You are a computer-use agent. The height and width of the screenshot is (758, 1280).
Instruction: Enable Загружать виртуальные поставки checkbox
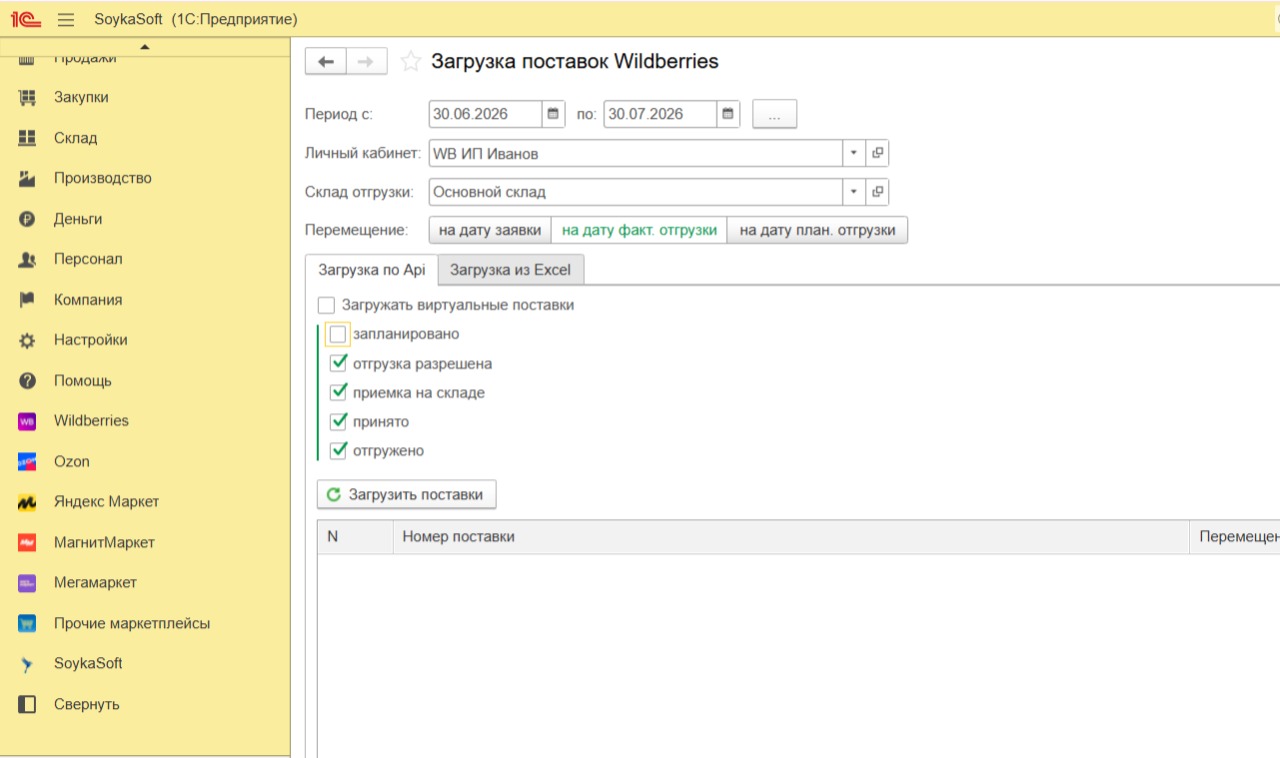pyautogui.click(x=326, y=305)
